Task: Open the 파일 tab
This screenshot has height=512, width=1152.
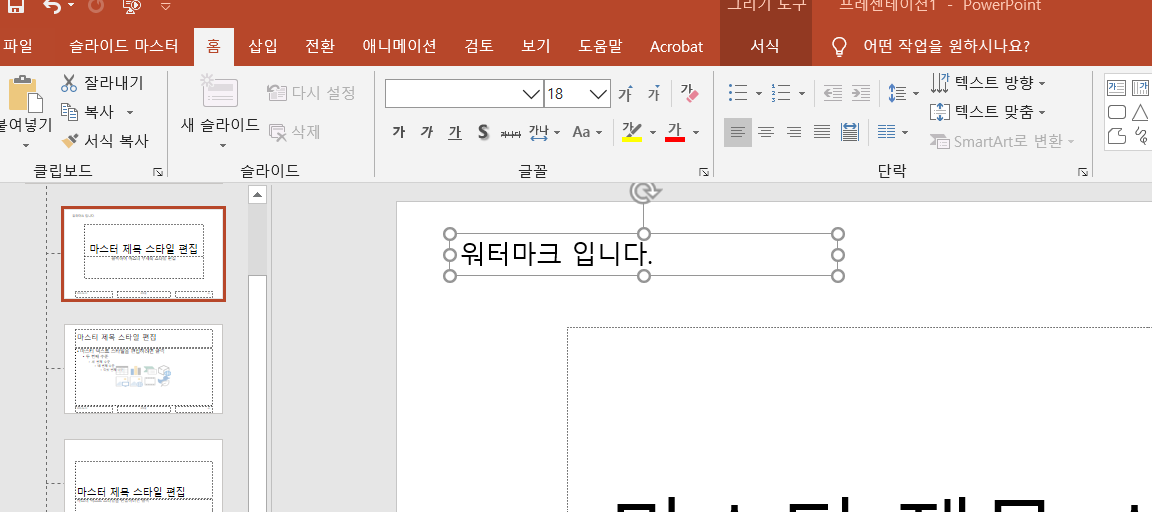Action: (x=18, y=46)
